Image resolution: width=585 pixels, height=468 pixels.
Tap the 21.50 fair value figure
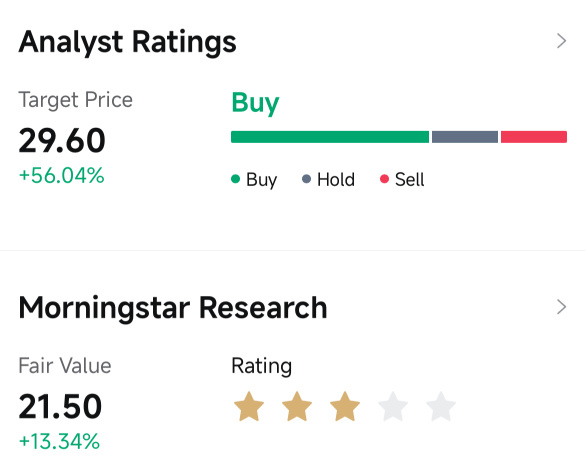click(x=60, y=406)
